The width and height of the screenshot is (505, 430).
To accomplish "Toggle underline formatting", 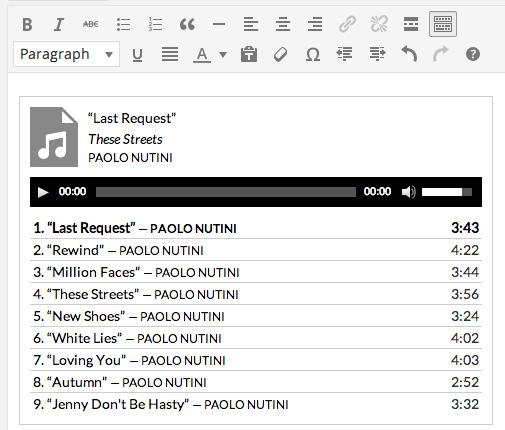I will (137, 55).
